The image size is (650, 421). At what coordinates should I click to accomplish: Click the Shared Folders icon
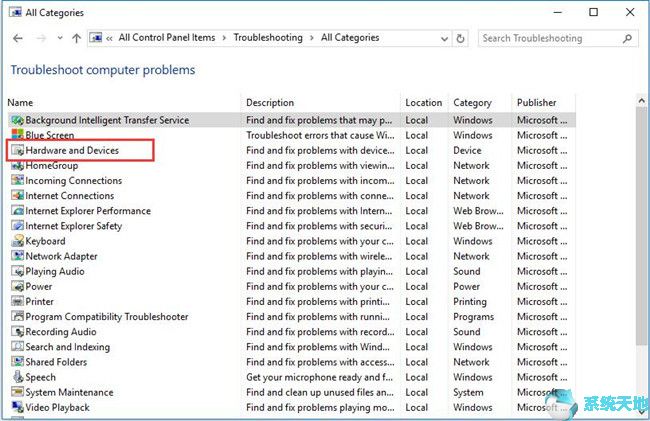[x=17, y=362]
